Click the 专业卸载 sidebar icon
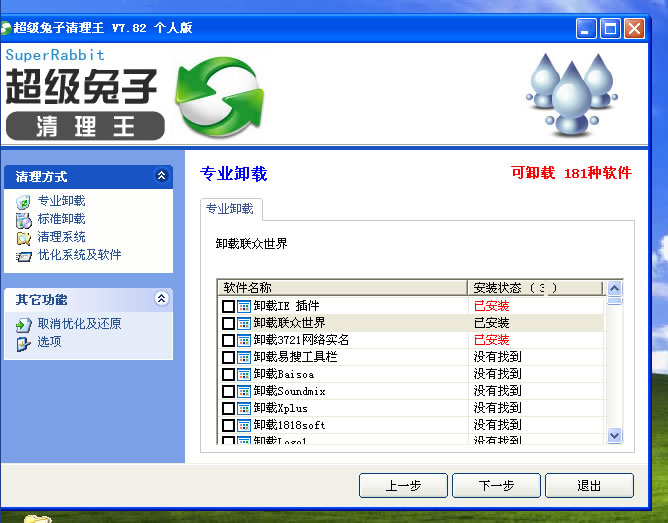668x523 pixels. [23, 201]
